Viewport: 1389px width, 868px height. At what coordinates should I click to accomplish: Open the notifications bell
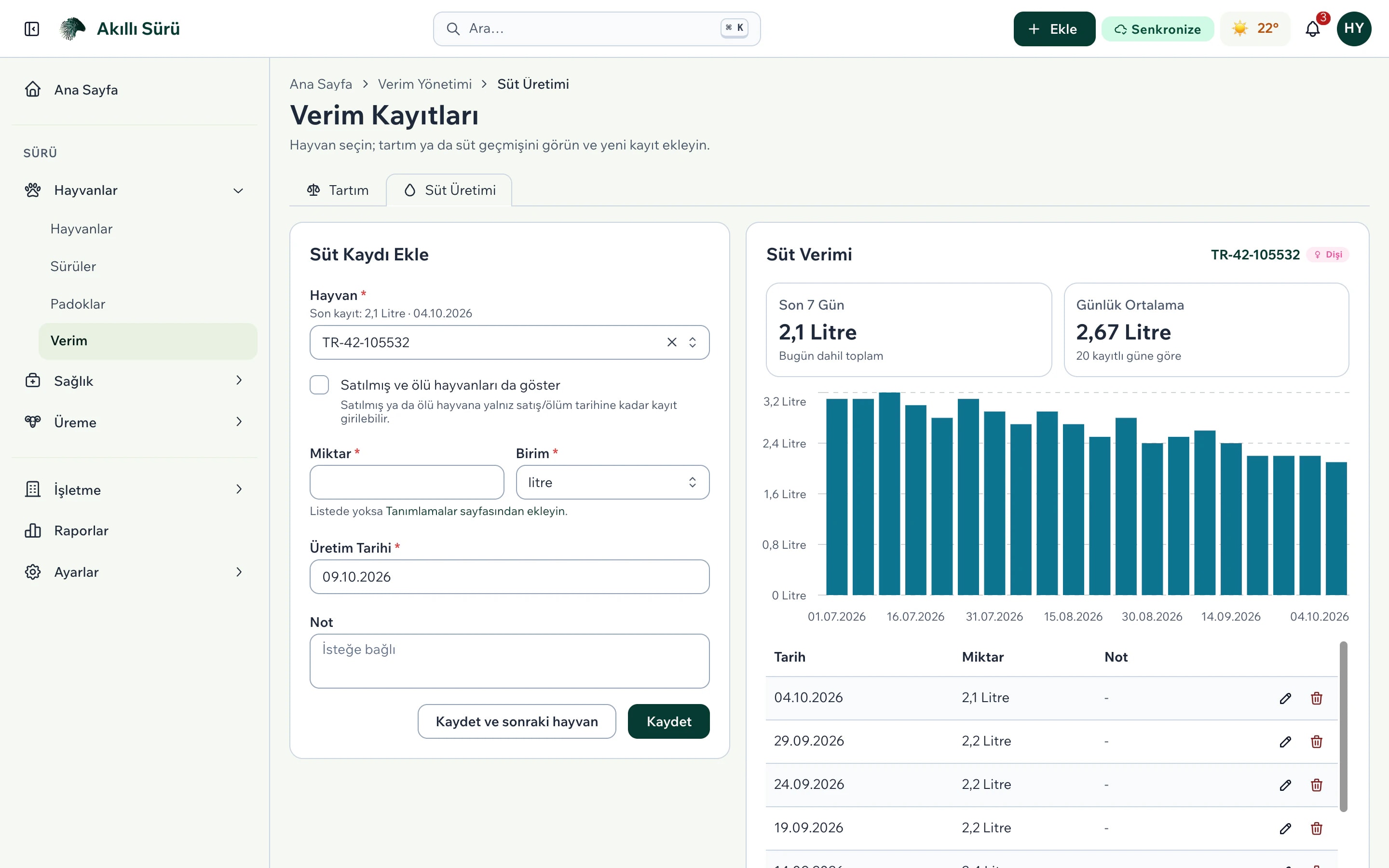pyautogui.click(x=1313, y=29)
